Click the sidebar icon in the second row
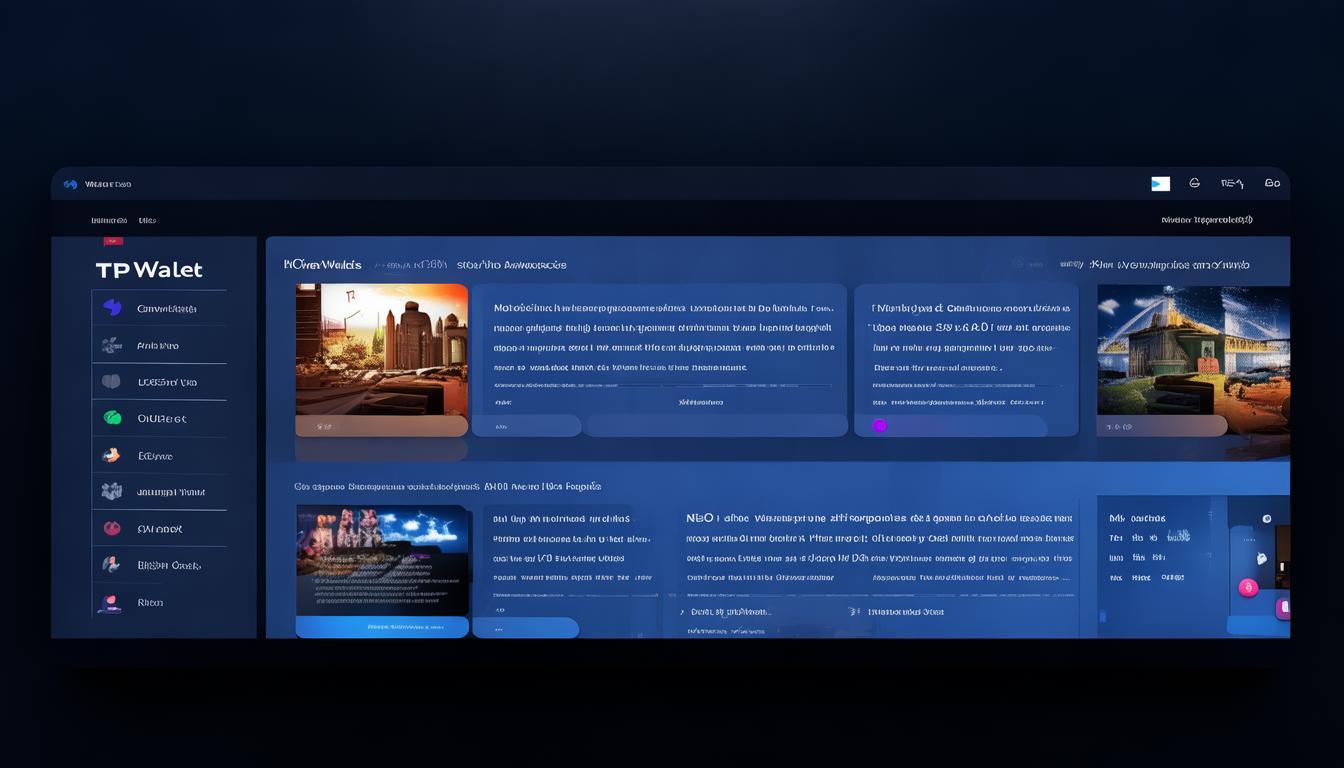Screen dimensions: 1344x768 click(x=111, y=345)
